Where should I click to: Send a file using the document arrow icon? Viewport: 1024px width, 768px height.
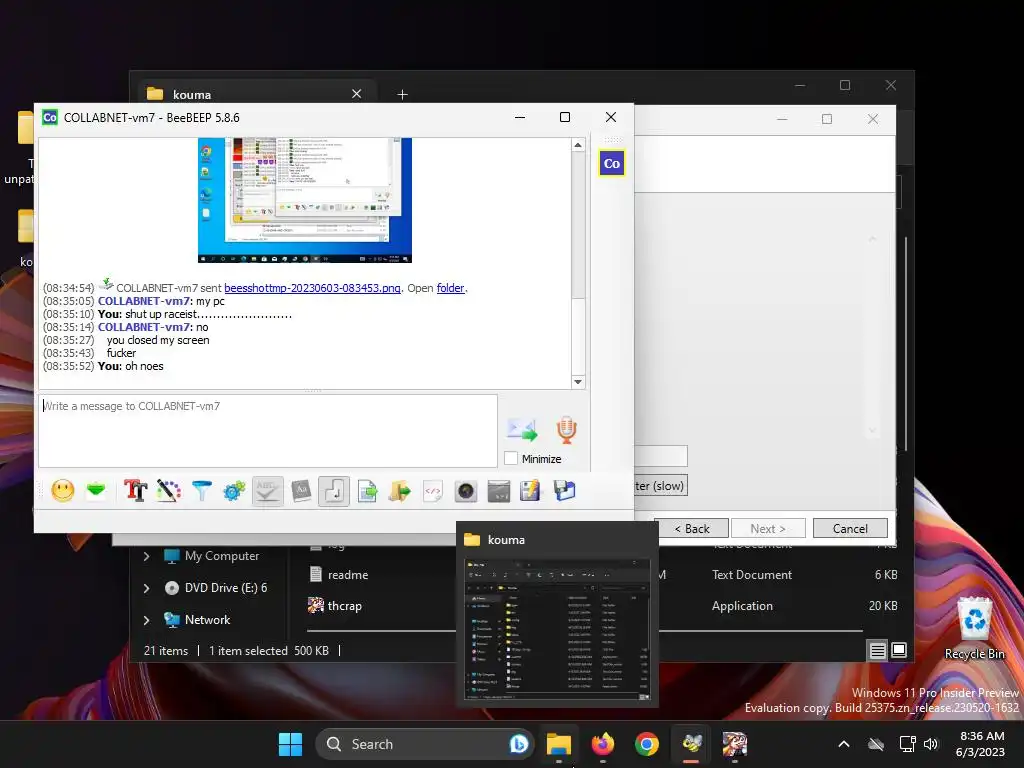click(367, 490)
